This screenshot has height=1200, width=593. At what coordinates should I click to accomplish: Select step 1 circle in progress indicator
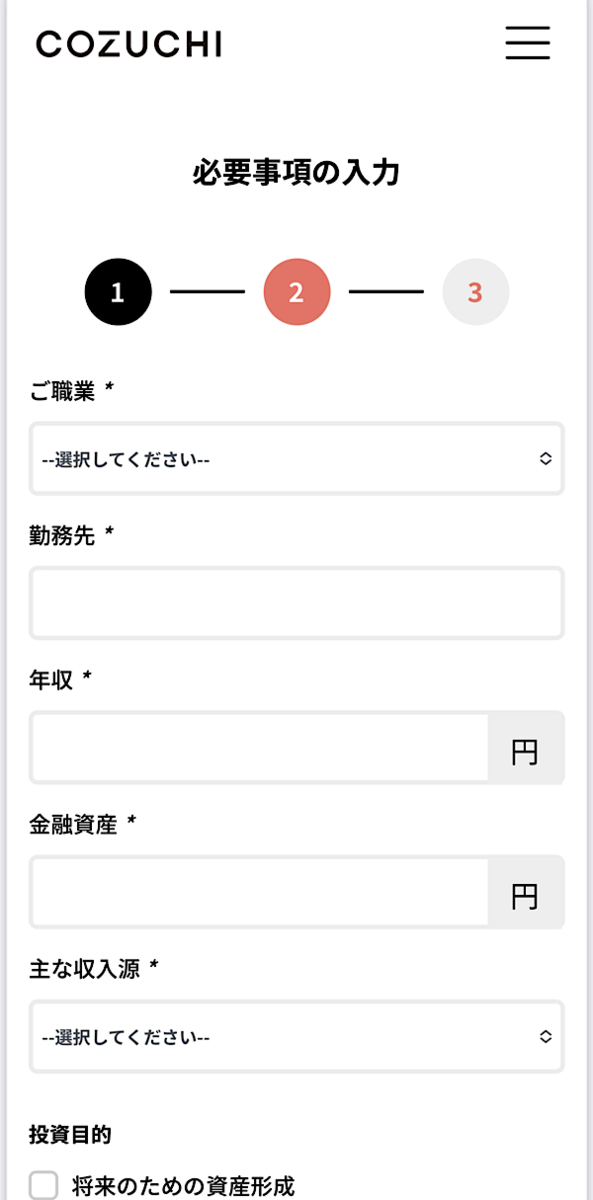pos(119,290)
